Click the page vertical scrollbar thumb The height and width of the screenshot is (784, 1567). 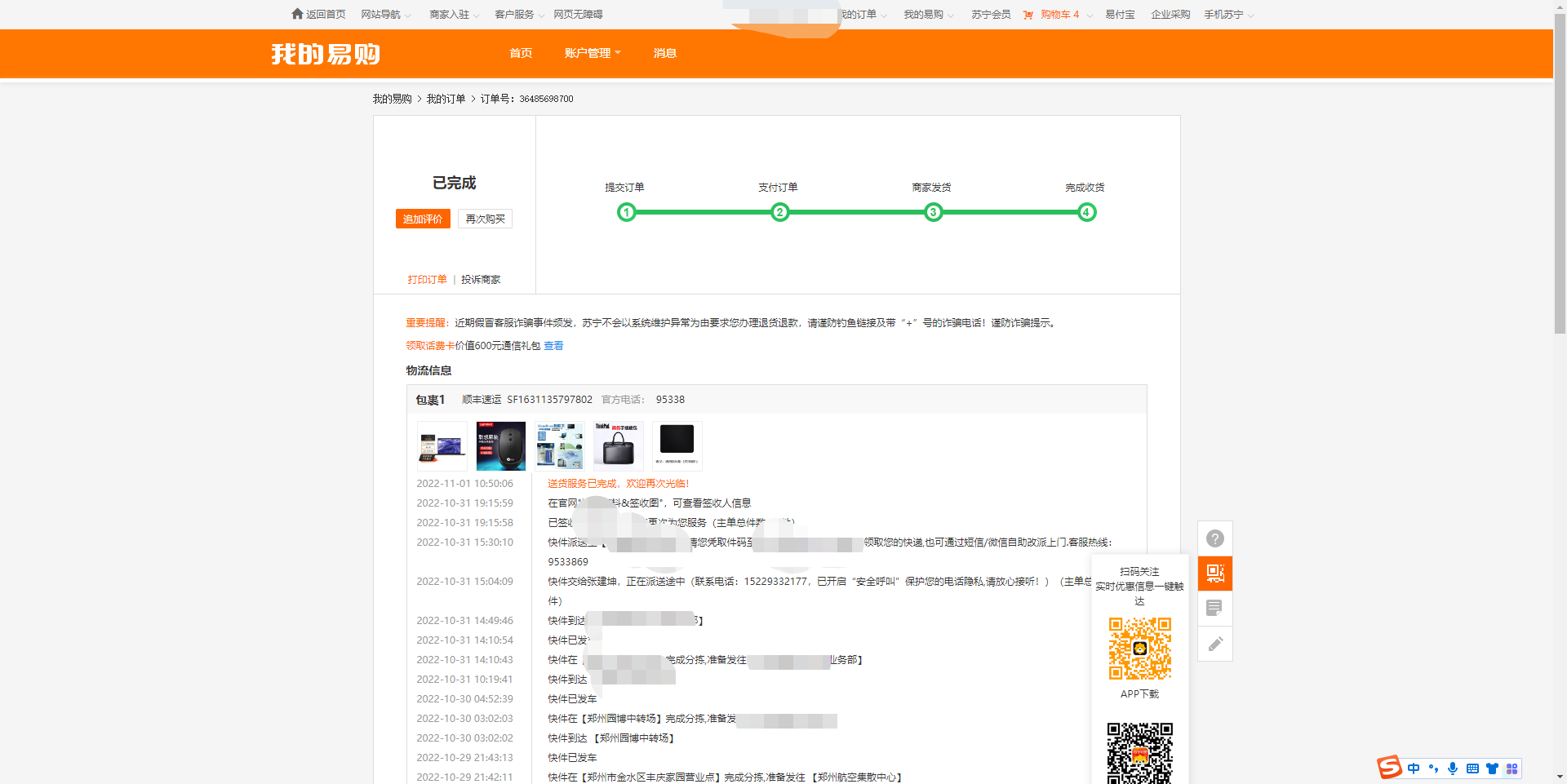point(1560,175)
